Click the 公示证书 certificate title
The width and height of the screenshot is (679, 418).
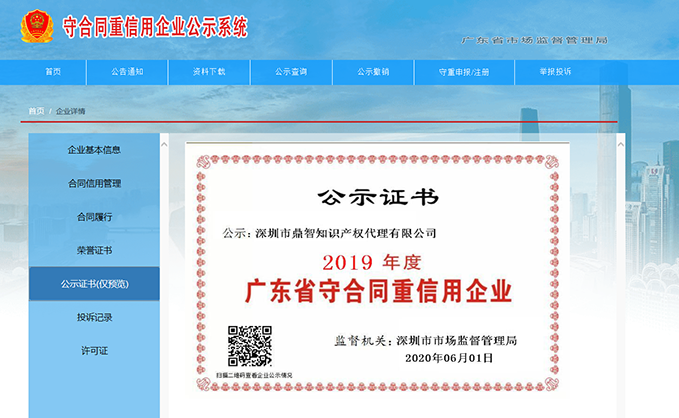pyautogui.click(x=378, y=198)
